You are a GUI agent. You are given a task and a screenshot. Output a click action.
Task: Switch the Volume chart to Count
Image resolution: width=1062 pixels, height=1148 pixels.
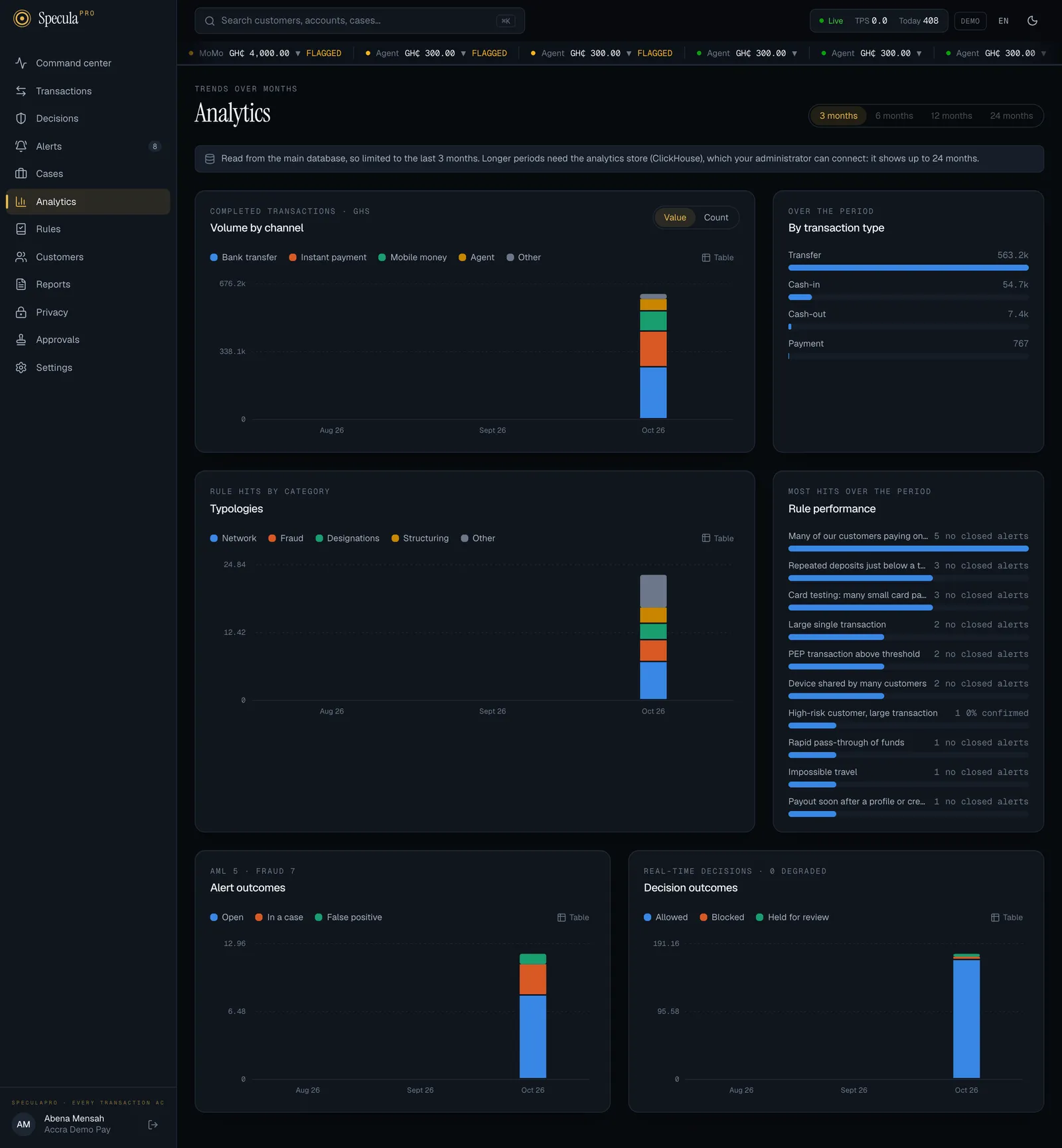click(716, 218)
